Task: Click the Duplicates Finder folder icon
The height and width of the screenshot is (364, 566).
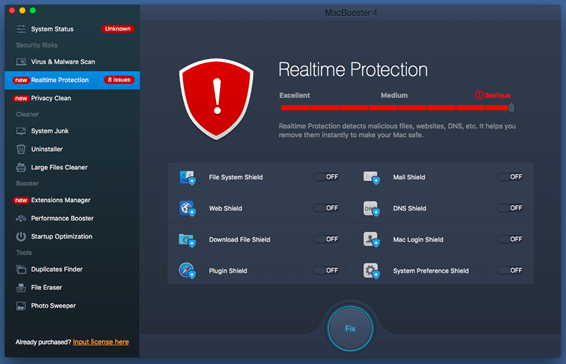Action: [21, 269]
